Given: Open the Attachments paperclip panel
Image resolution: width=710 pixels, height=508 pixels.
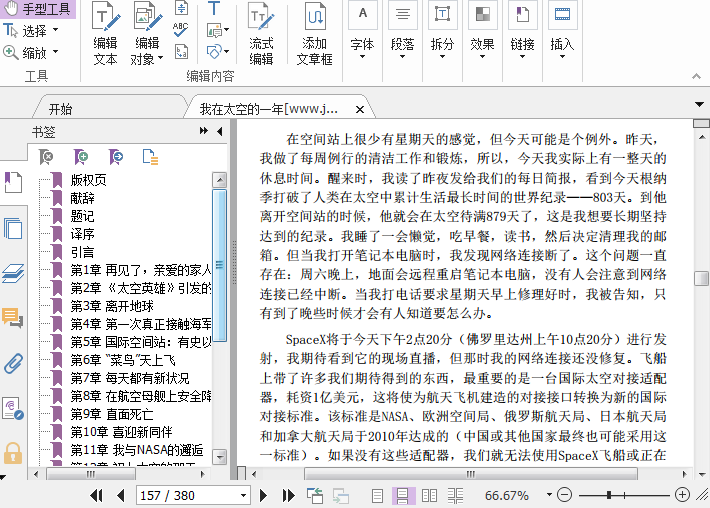Looking at the screenshot, I should [x=13, y=362].
